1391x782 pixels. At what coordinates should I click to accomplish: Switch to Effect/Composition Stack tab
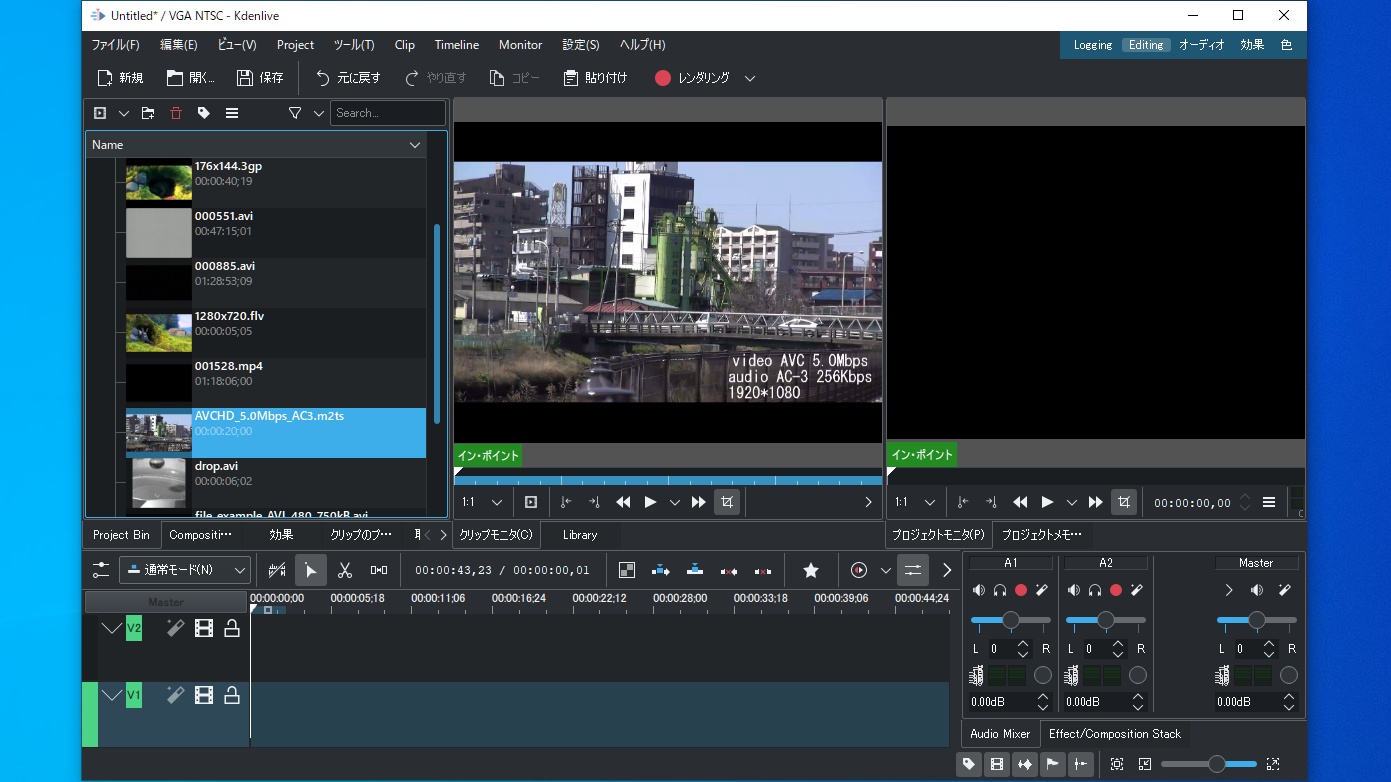click(x=1115, y=734)
